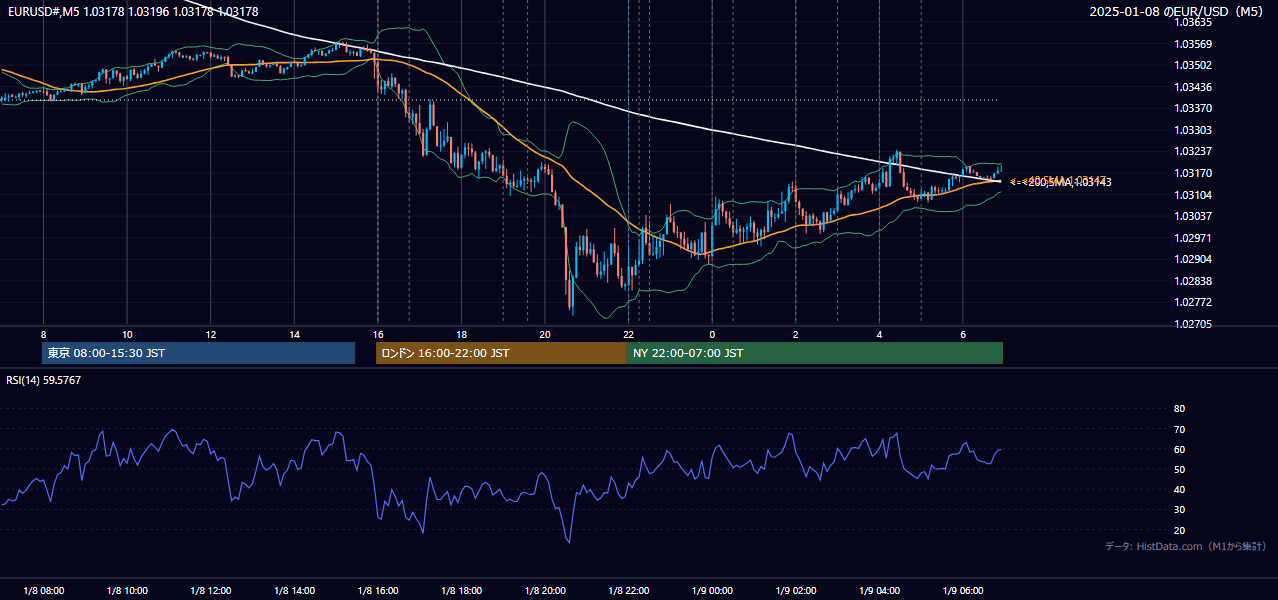
Task: Click price axis value 1.03635
Action: 1192,22
